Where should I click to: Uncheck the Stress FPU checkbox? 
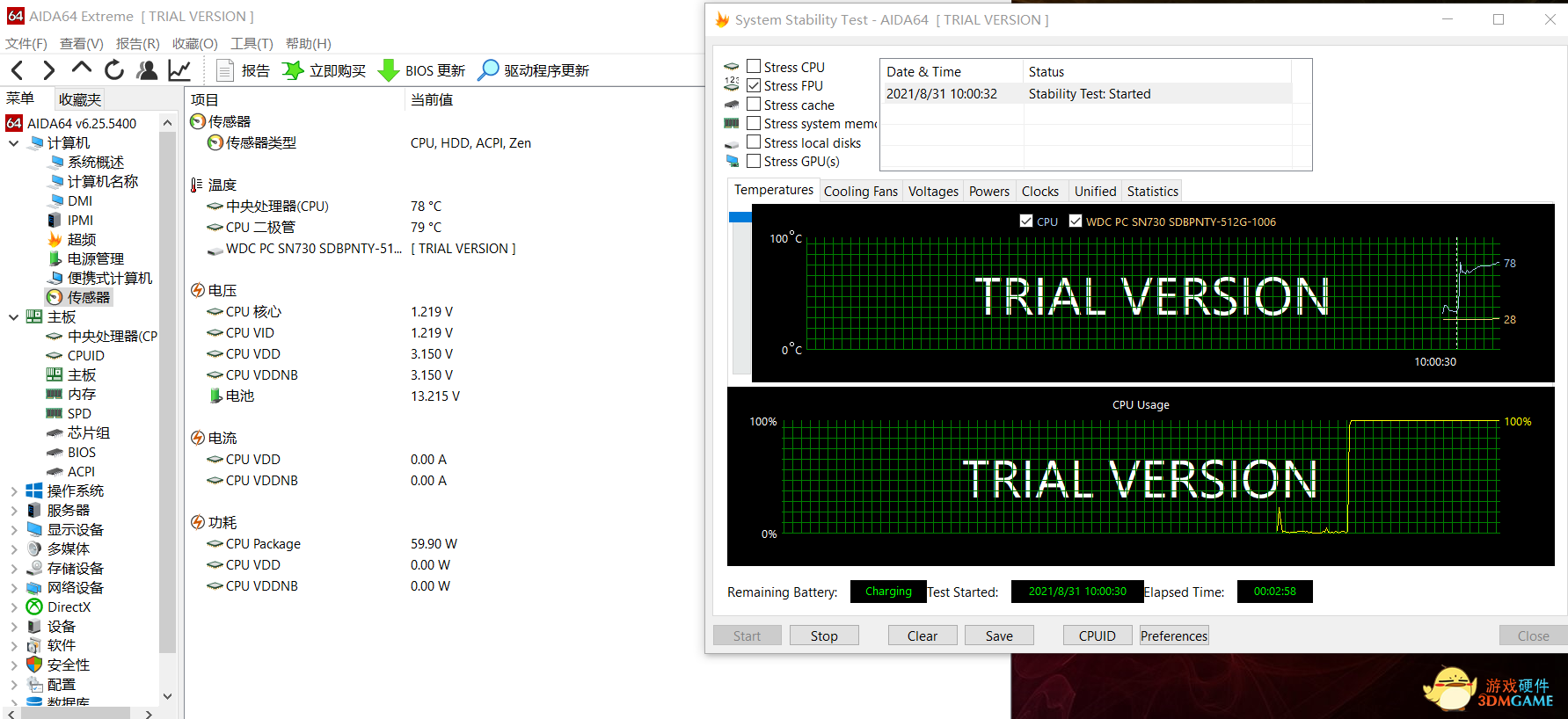click(754, 85)
